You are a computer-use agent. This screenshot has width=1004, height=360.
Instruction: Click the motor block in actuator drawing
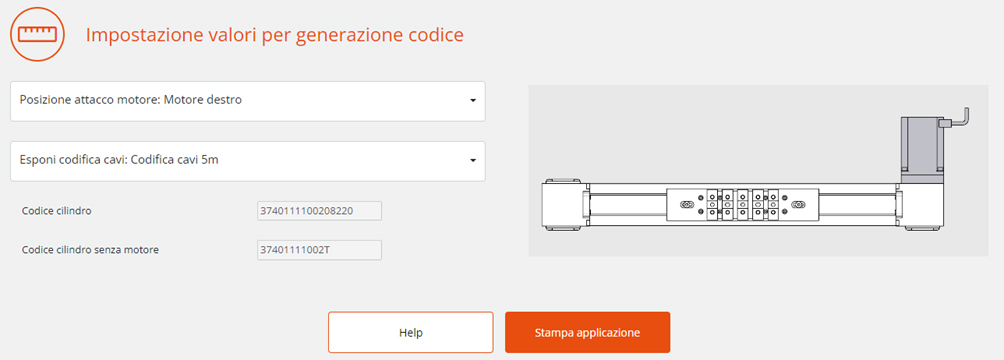click(x=921, y=144)
